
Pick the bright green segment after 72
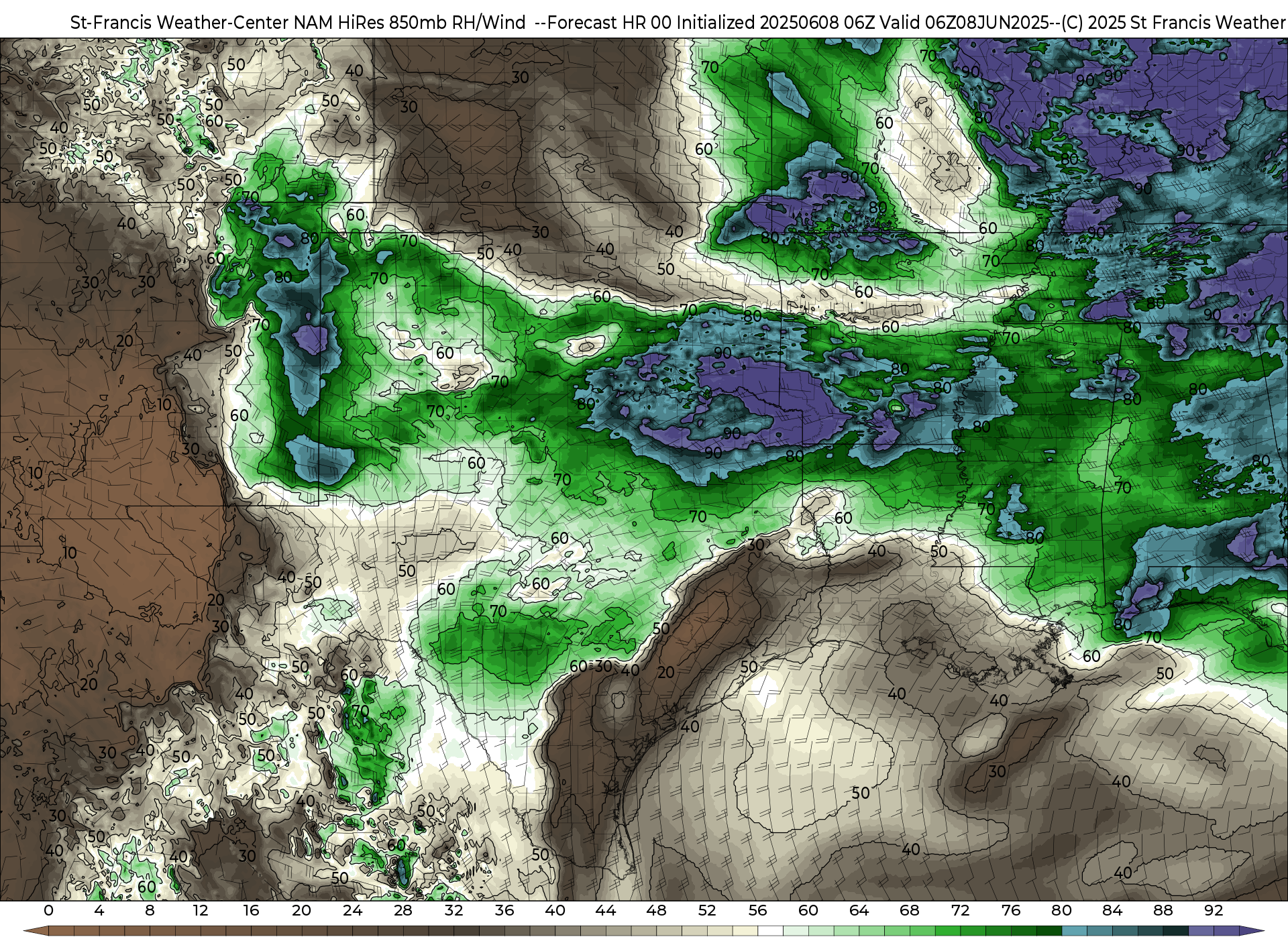pyautogui.click(x=973, y=931)
